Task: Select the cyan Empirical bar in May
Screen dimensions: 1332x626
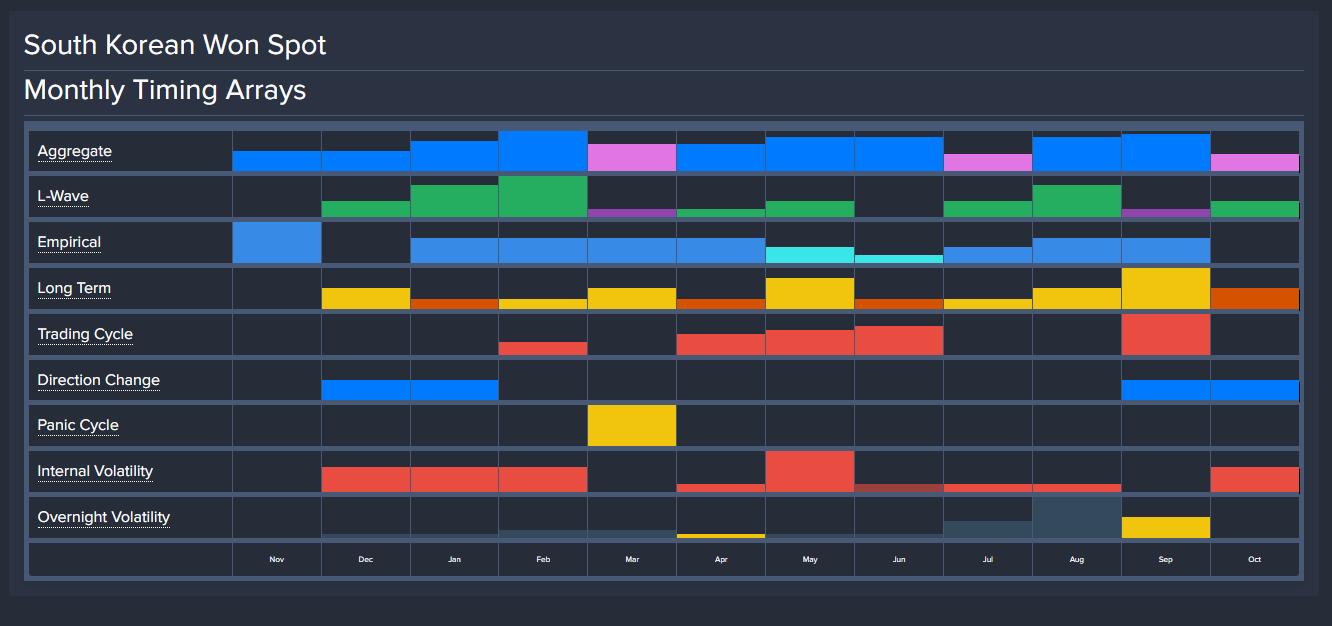Action: [810, 255]
